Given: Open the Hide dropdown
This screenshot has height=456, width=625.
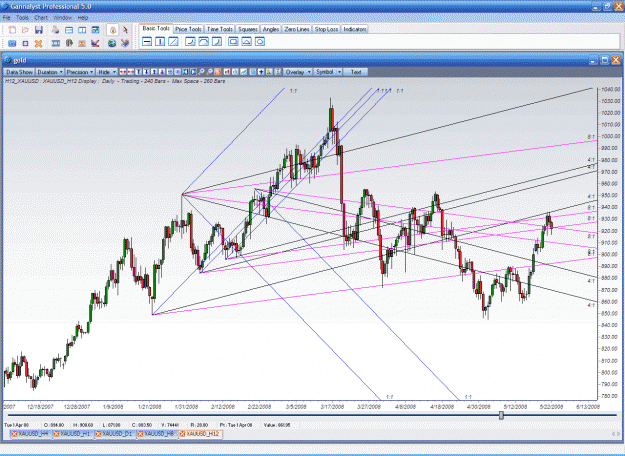Looking at the screenshot, I should 106,72.
